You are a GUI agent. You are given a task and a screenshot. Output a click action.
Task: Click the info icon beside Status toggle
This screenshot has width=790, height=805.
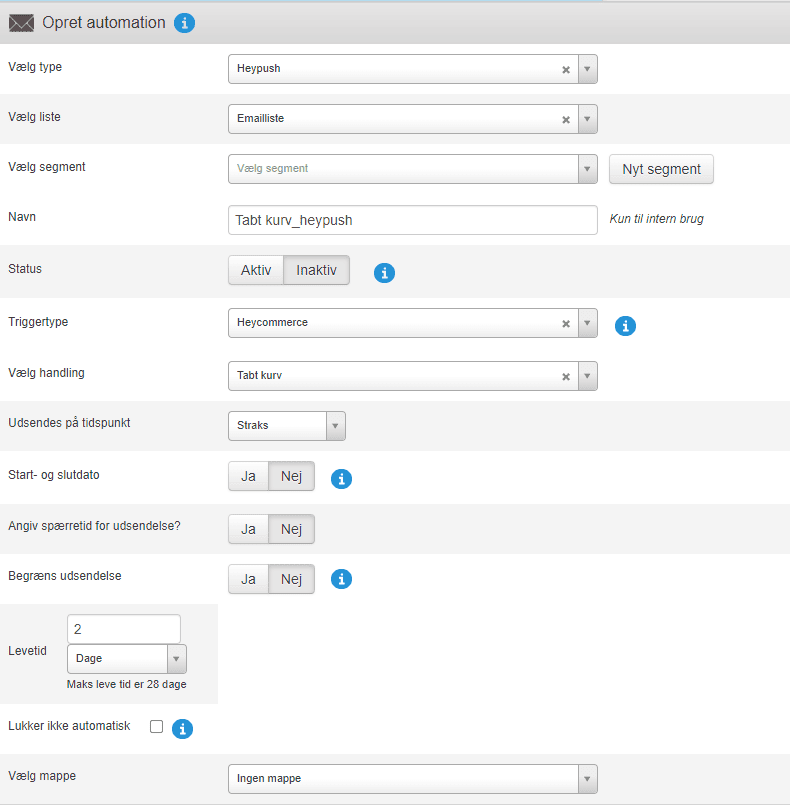click(384, 272)
